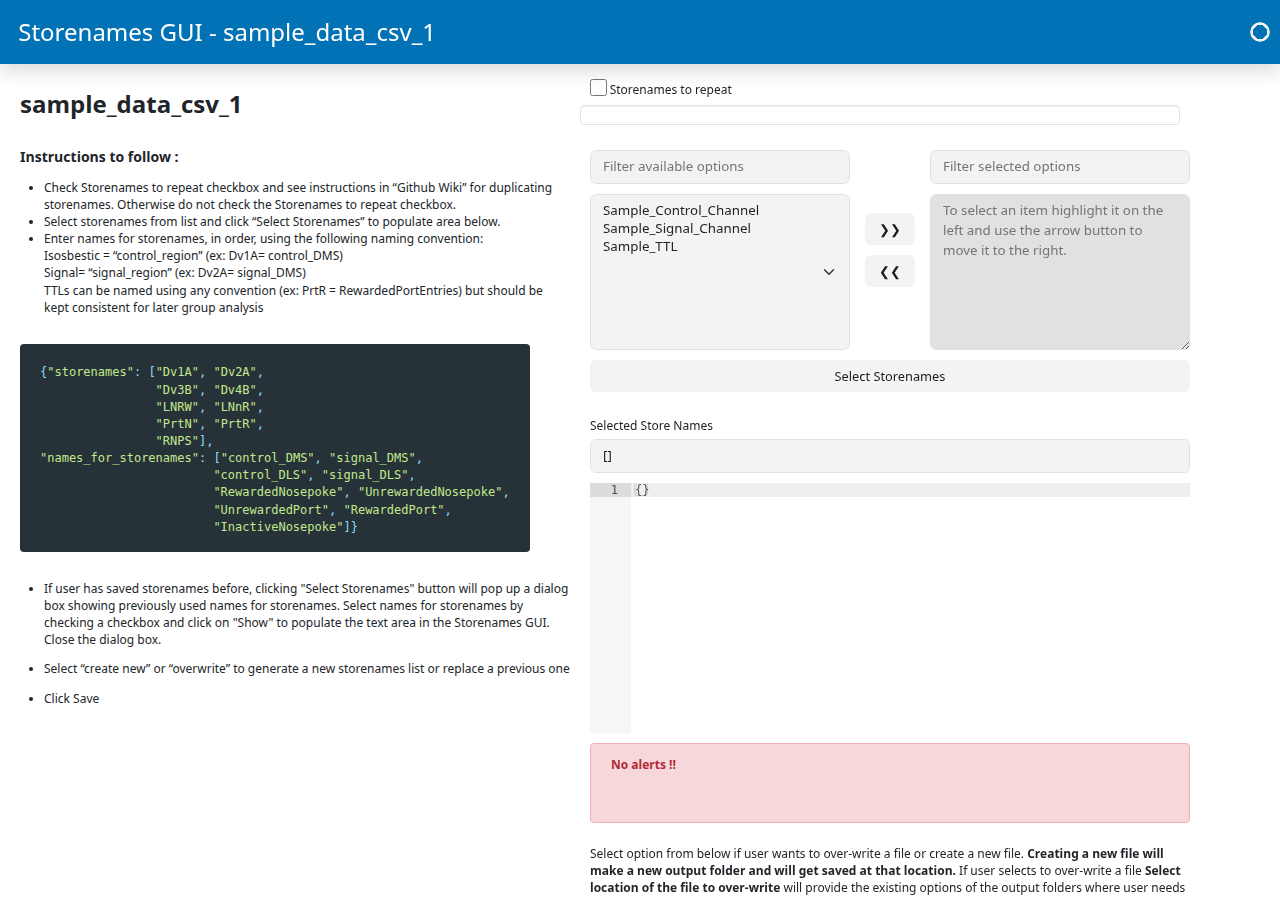
Task: Focus the Filter selected options field
Action: click(x=1060, y=167)
